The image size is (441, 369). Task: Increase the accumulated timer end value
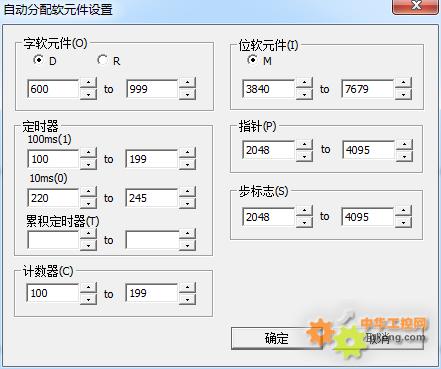pos(187,234)
